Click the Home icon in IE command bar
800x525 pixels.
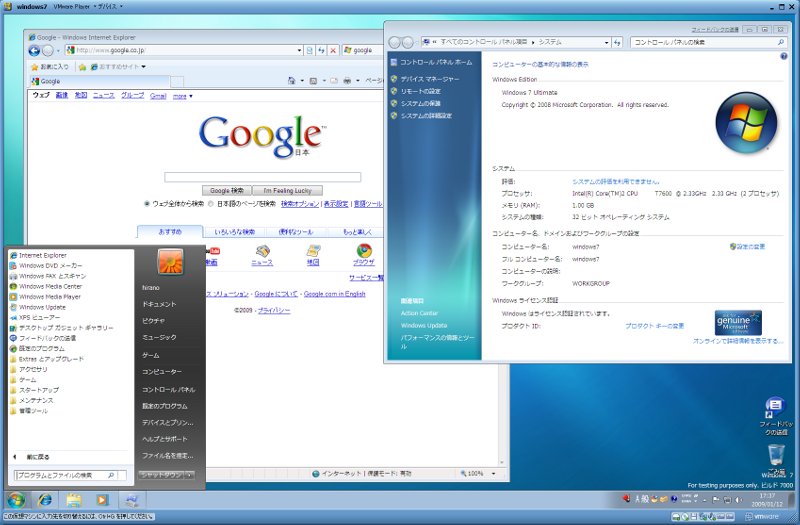292,81
